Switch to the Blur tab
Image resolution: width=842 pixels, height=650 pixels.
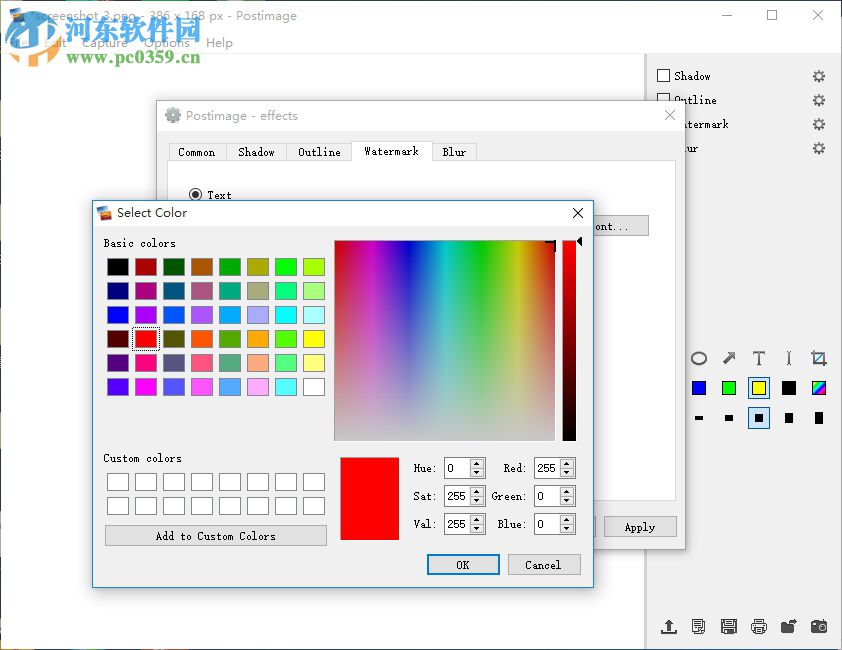click(455, 152)
